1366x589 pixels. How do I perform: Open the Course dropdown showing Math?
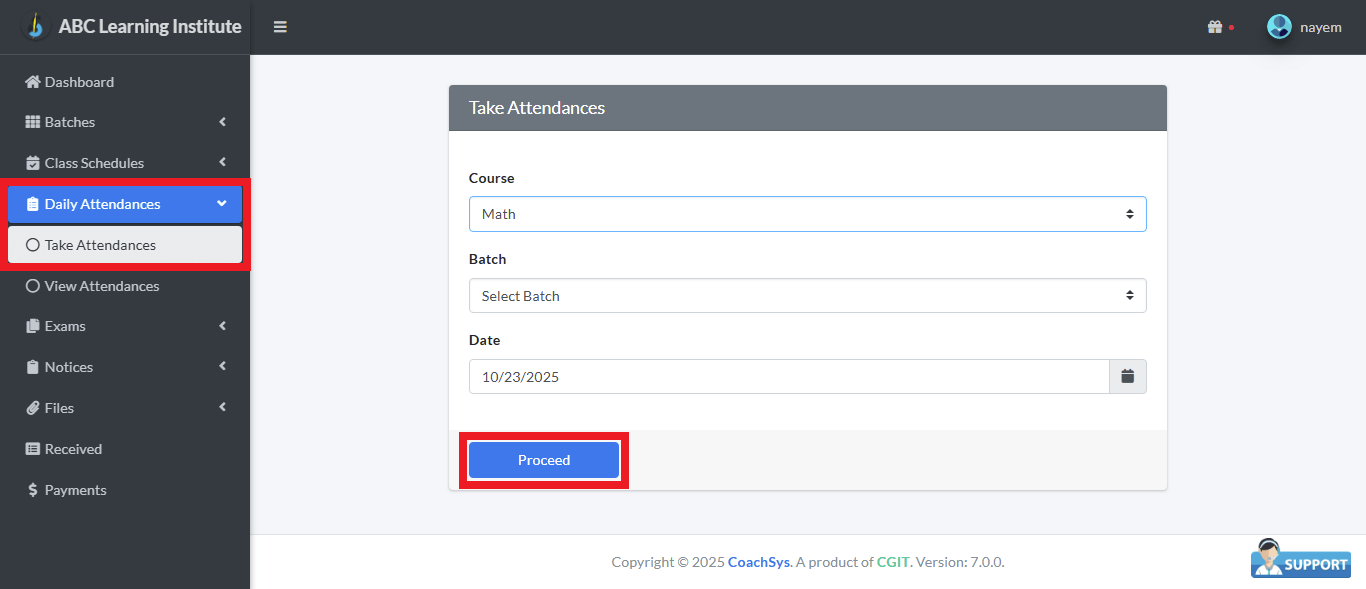coord(807,213)
